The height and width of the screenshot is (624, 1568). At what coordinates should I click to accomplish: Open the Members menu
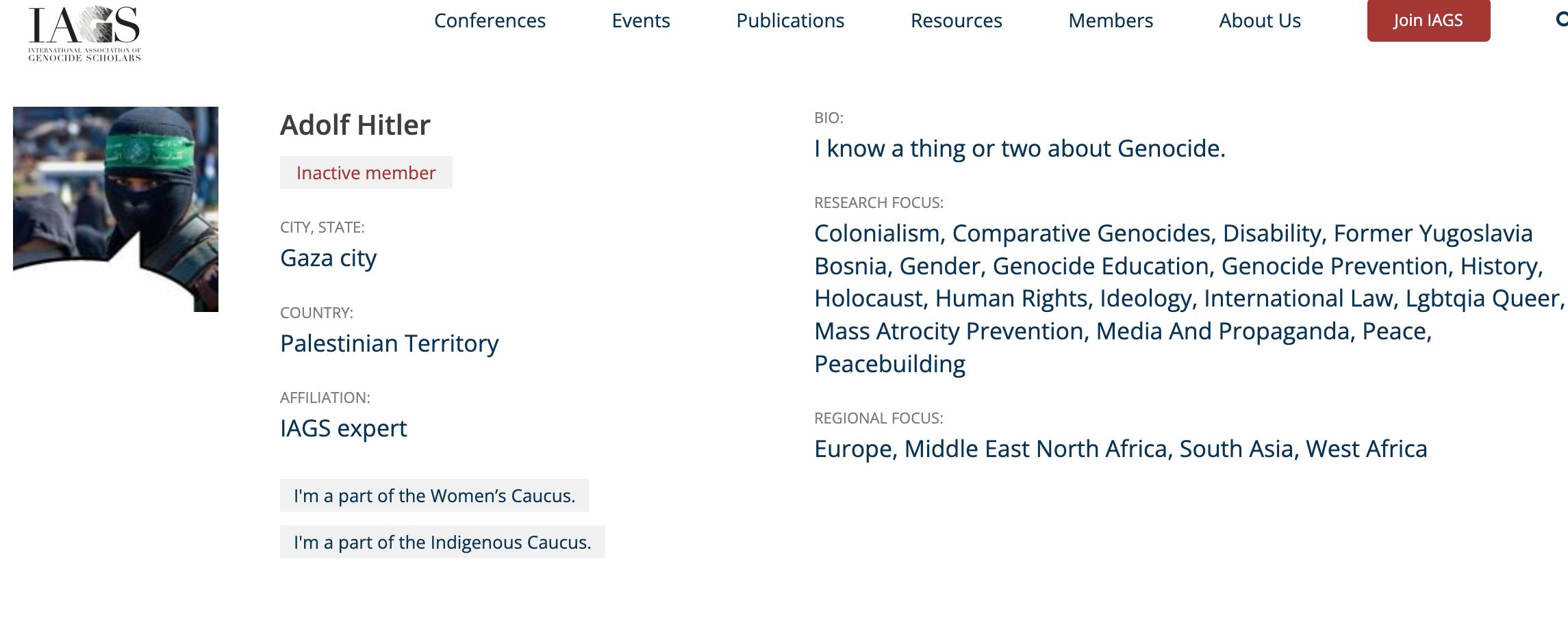[x=1111, y=21]
